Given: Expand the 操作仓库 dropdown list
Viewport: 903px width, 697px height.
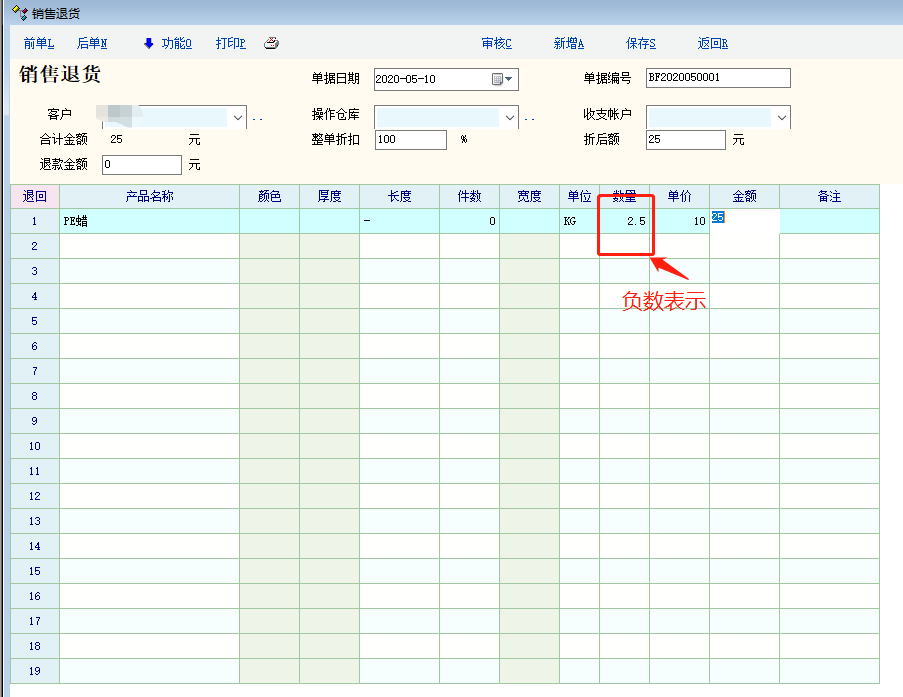Looking at the screenshot, I should 510,118.
